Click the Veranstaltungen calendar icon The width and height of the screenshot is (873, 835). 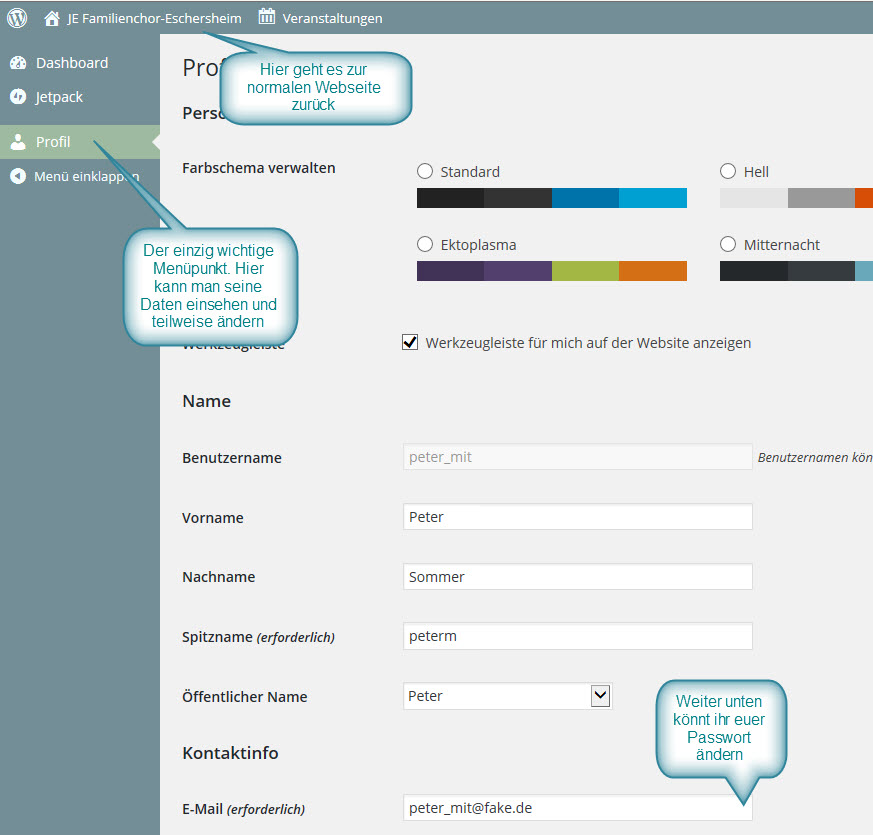click(x=267, y=17)
